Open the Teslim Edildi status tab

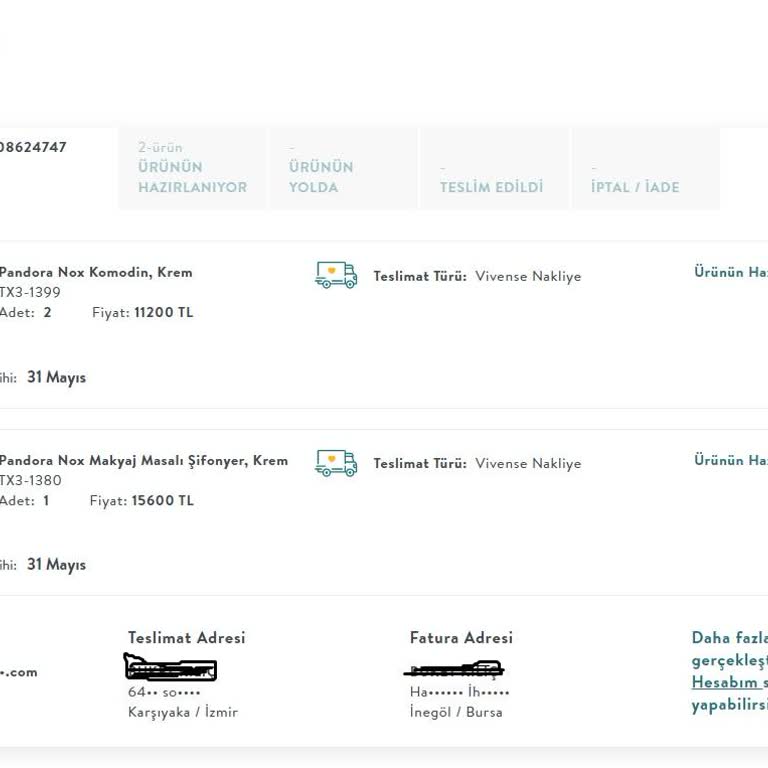[495, 168]
